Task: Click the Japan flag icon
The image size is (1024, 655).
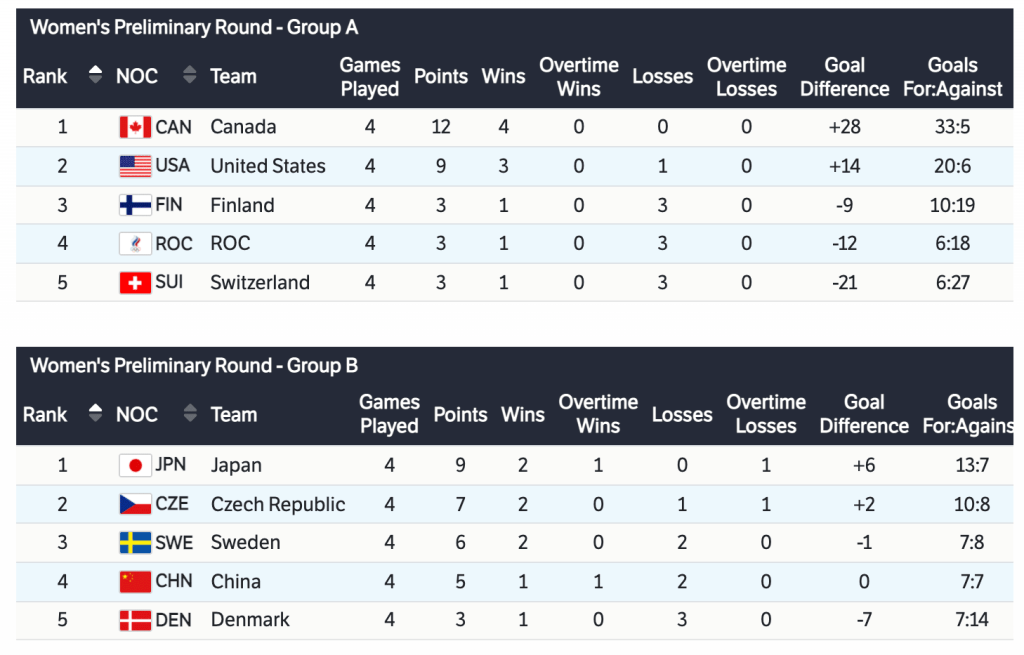Action: coord(135,465)
